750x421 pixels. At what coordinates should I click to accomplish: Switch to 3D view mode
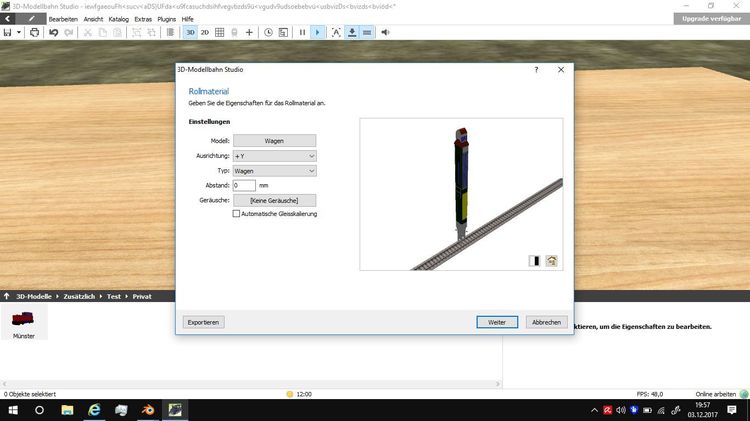[x=190, y=32]
